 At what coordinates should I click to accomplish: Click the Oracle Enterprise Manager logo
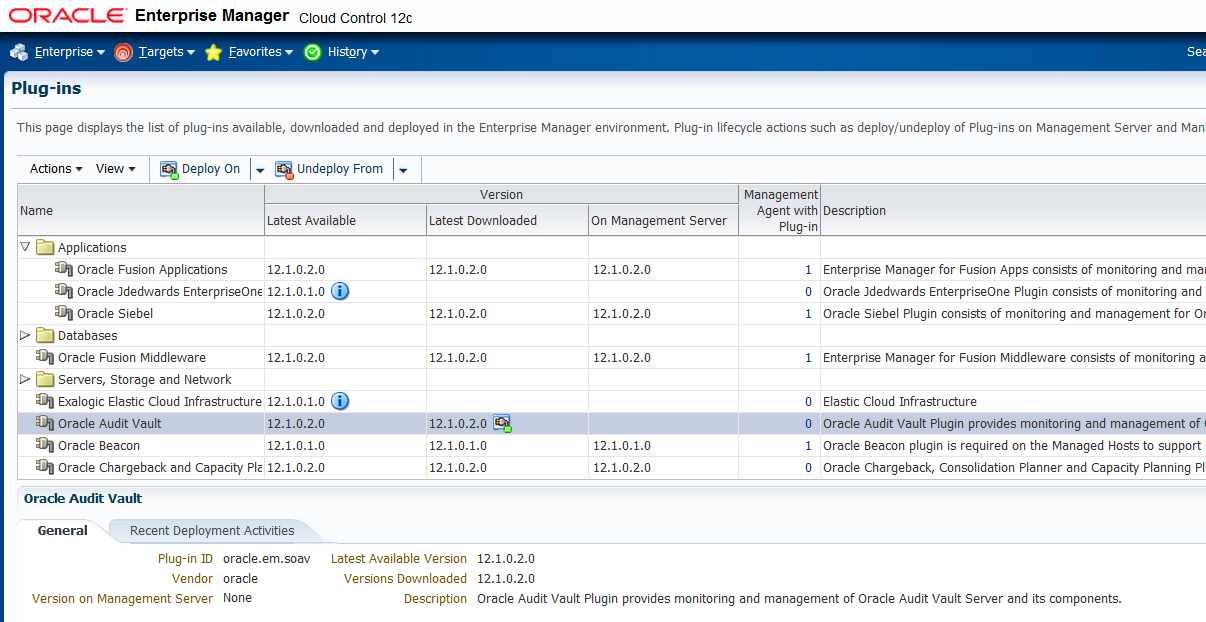pos(149,16)
